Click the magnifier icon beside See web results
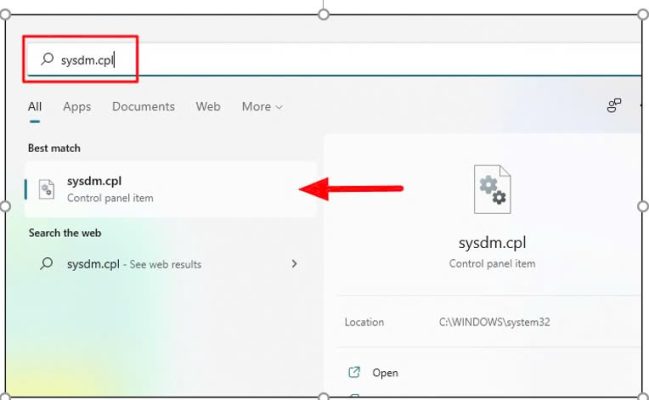The height and width of the screenshot is (400, 649). [x=46, y=263]
